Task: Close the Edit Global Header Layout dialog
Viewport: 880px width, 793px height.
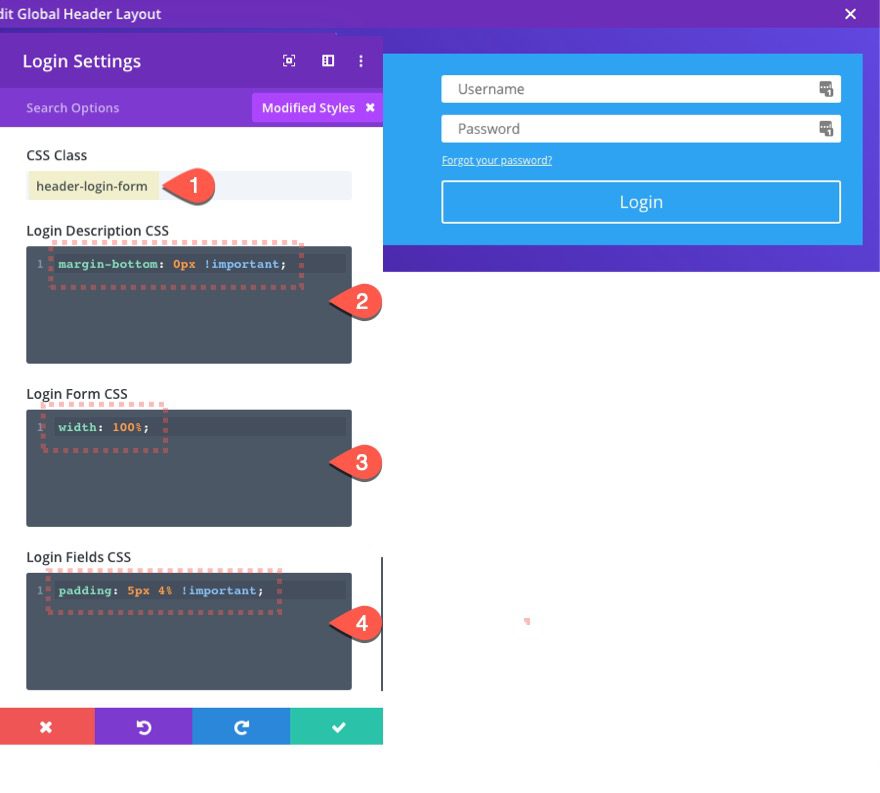Action: 850,14
